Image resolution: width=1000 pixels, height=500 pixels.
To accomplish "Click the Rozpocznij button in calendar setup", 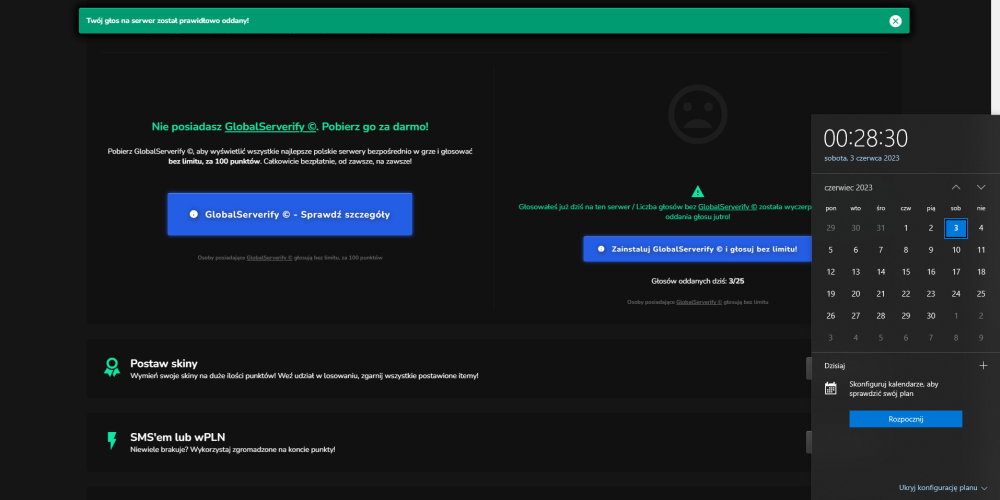I will click(x=906, y=419).
